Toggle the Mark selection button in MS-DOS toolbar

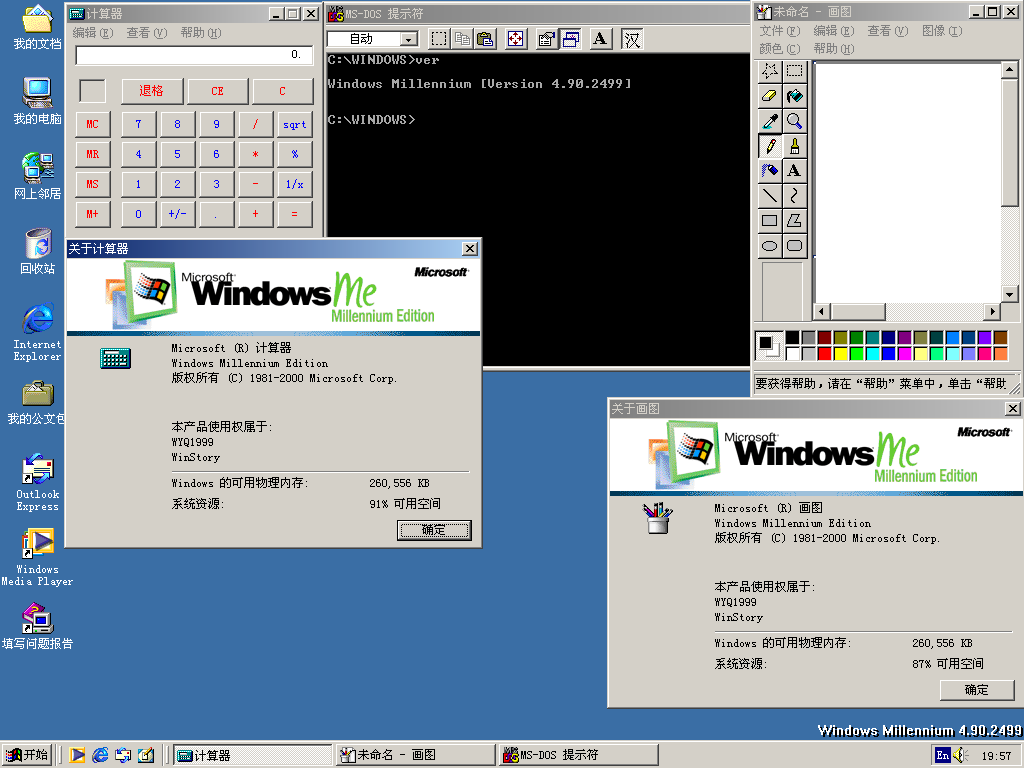coord(439,39)
